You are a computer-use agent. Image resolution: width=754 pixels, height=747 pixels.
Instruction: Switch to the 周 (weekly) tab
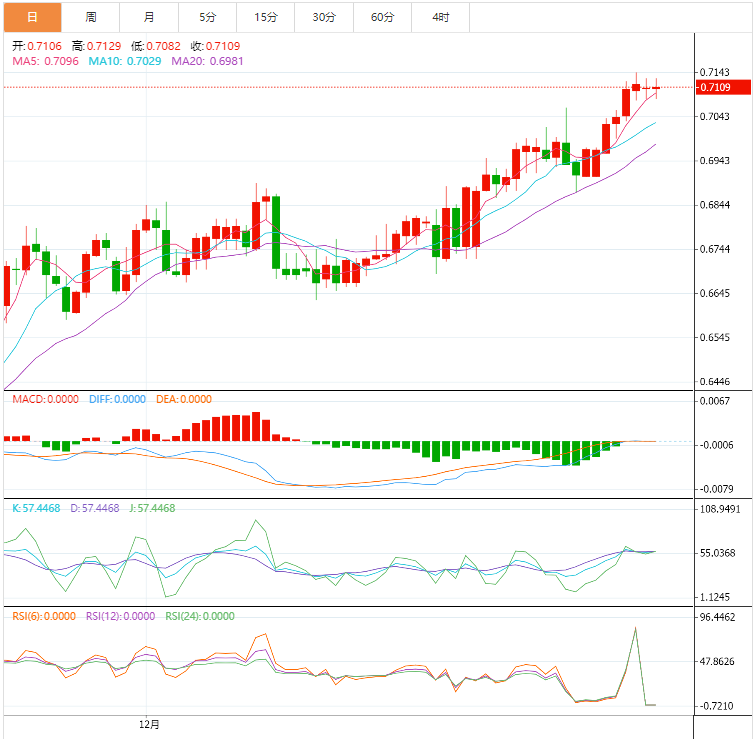(91, 17)
